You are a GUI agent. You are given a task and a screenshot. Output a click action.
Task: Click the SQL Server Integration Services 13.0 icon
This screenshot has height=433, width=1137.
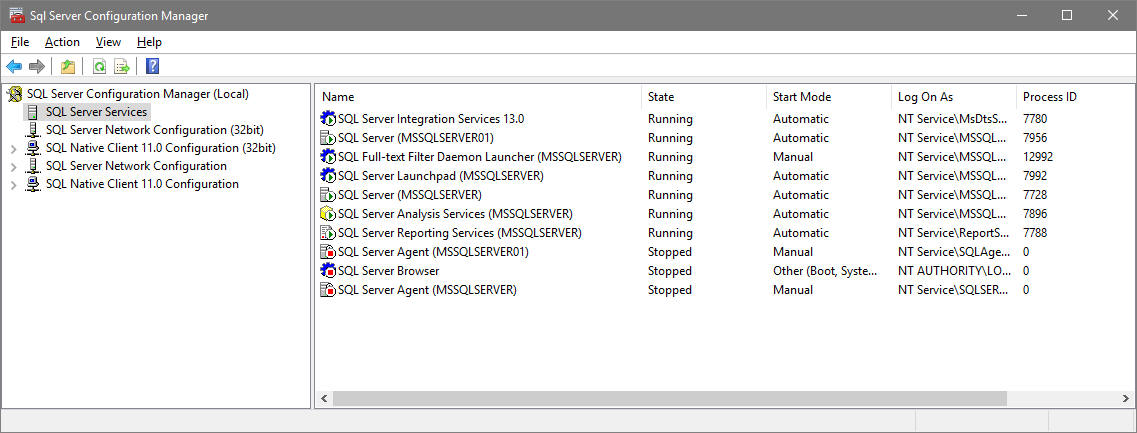pos(328,118)
